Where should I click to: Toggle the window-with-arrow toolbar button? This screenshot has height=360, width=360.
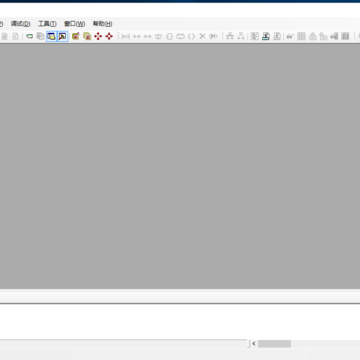coord(63,36)
